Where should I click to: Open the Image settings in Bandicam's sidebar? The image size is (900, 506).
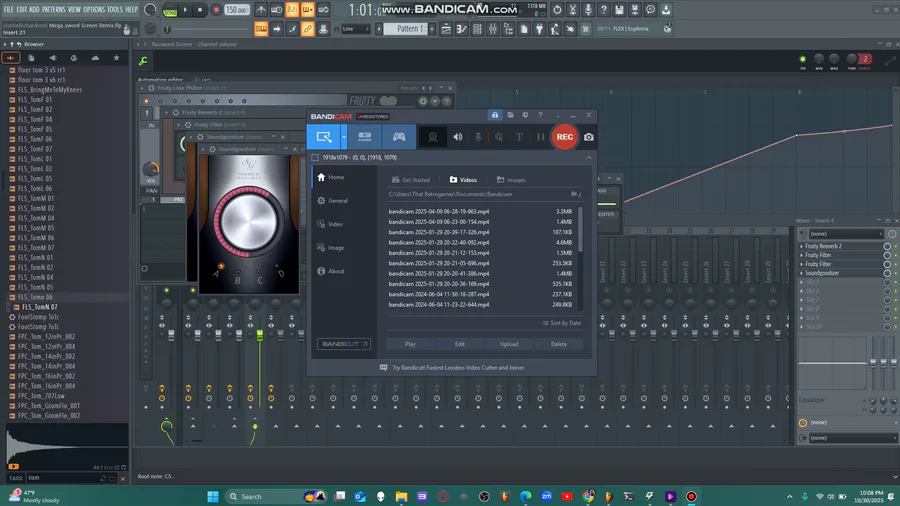click(x=331, y=248)
